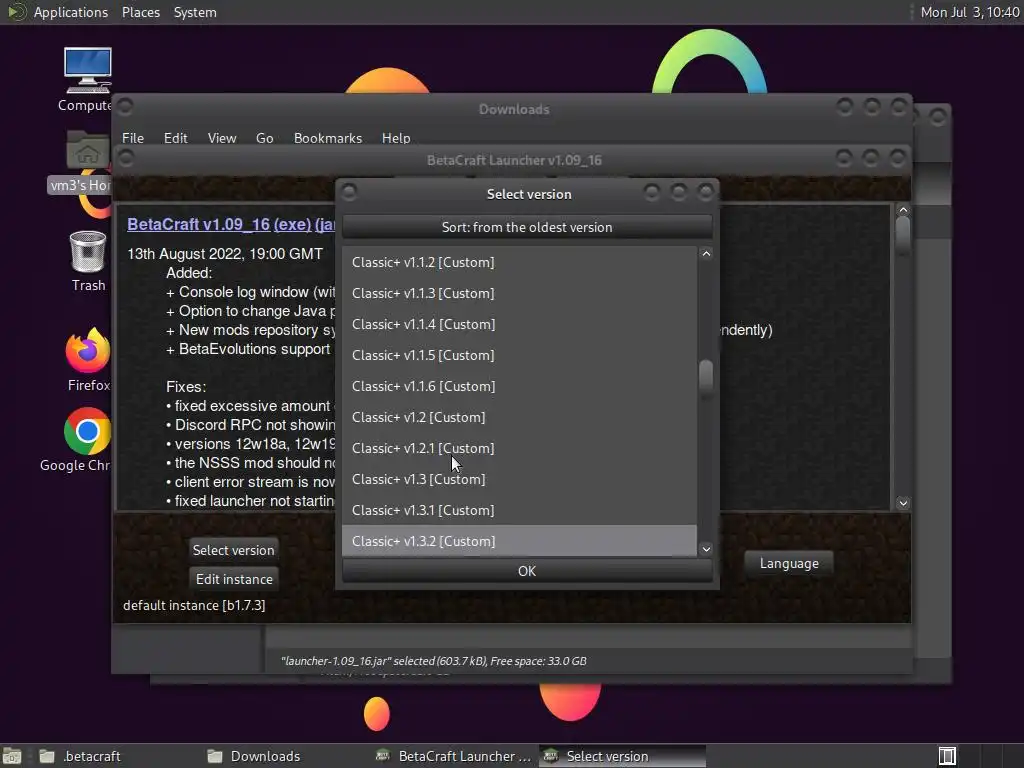Click changelog panel scroll up arrow
Image resolution: width=1024 pixels, height=768 pixels.
click(x=903, y=210)
